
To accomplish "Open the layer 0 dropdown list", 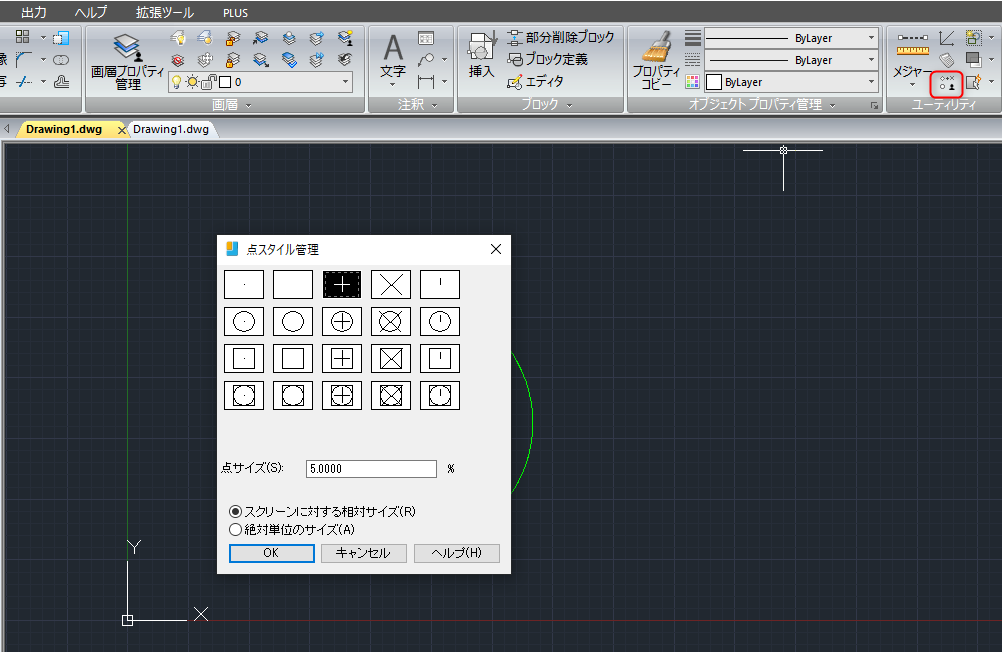I will point(345,82).
